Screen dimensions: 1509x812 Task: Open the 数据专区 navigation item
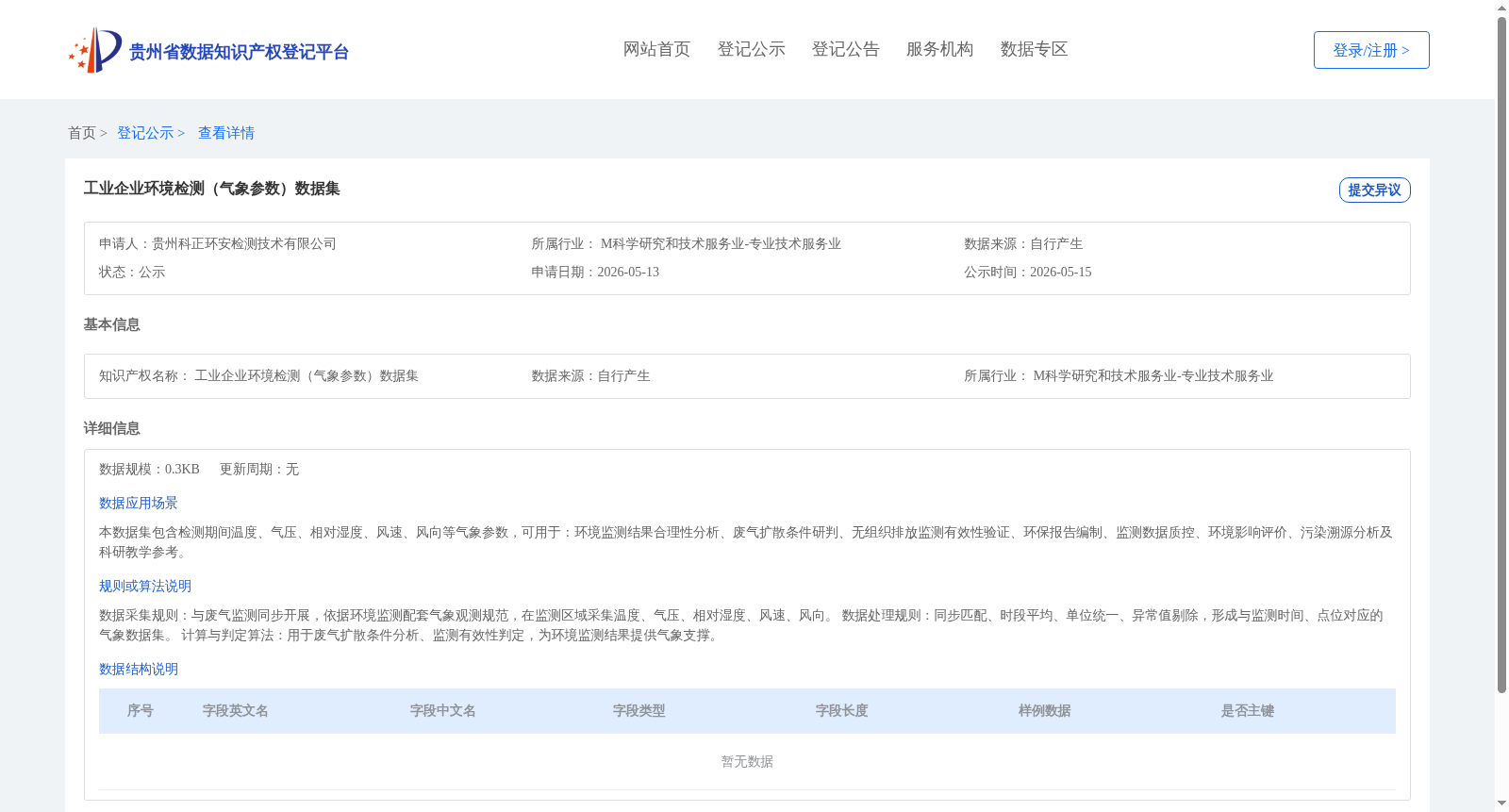click(x=1034, y=49)
